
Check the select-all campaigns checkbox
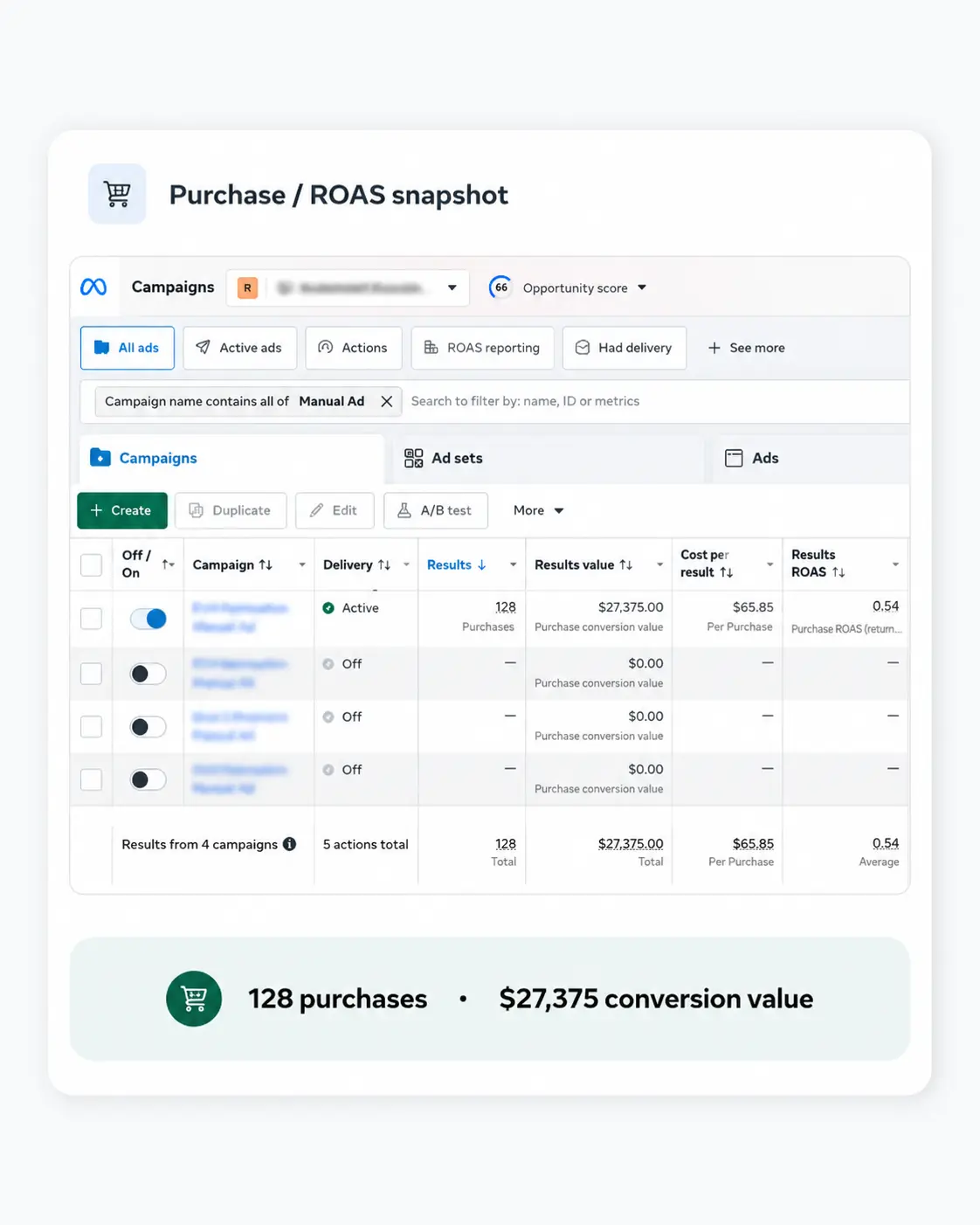(x=92, y=564)
